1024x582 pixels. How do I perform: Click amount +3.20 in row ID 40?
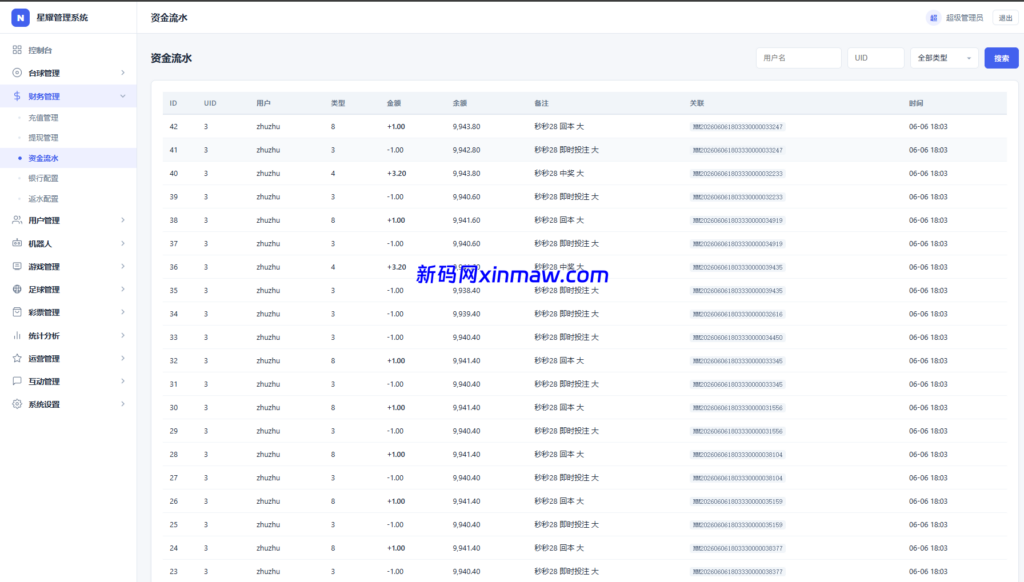396,174
